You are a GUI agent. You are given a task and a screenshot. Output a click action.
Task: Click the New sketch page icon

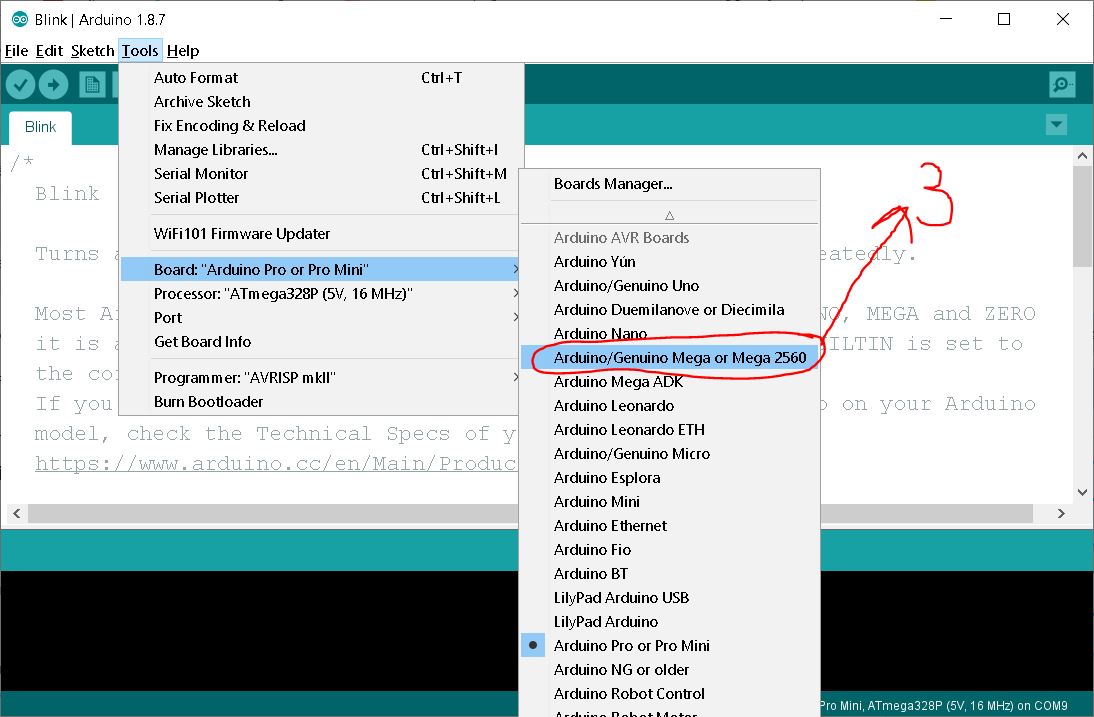tap(91, 85)
